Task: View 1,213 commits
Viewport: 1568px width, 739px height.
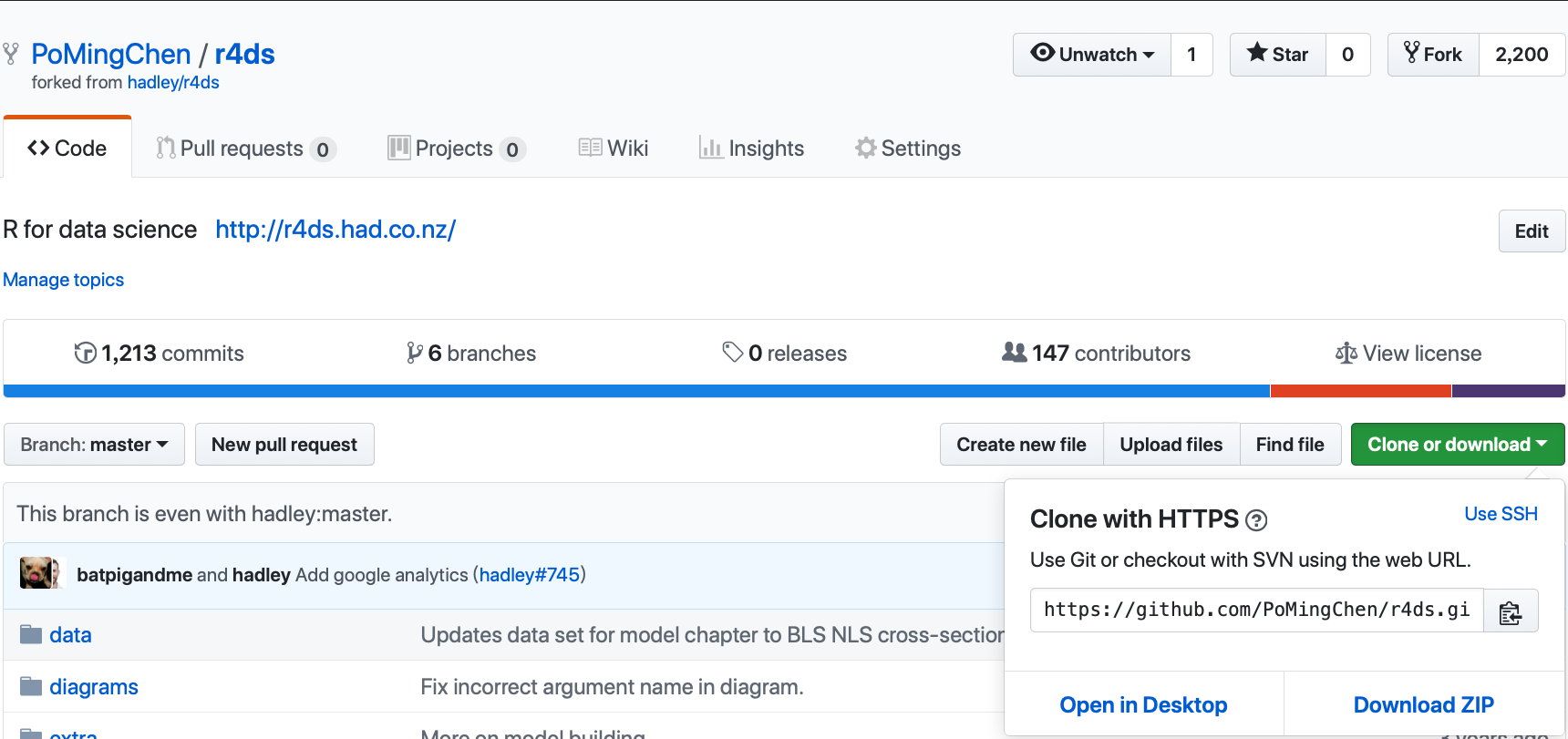Action: [x=159, y=353]
